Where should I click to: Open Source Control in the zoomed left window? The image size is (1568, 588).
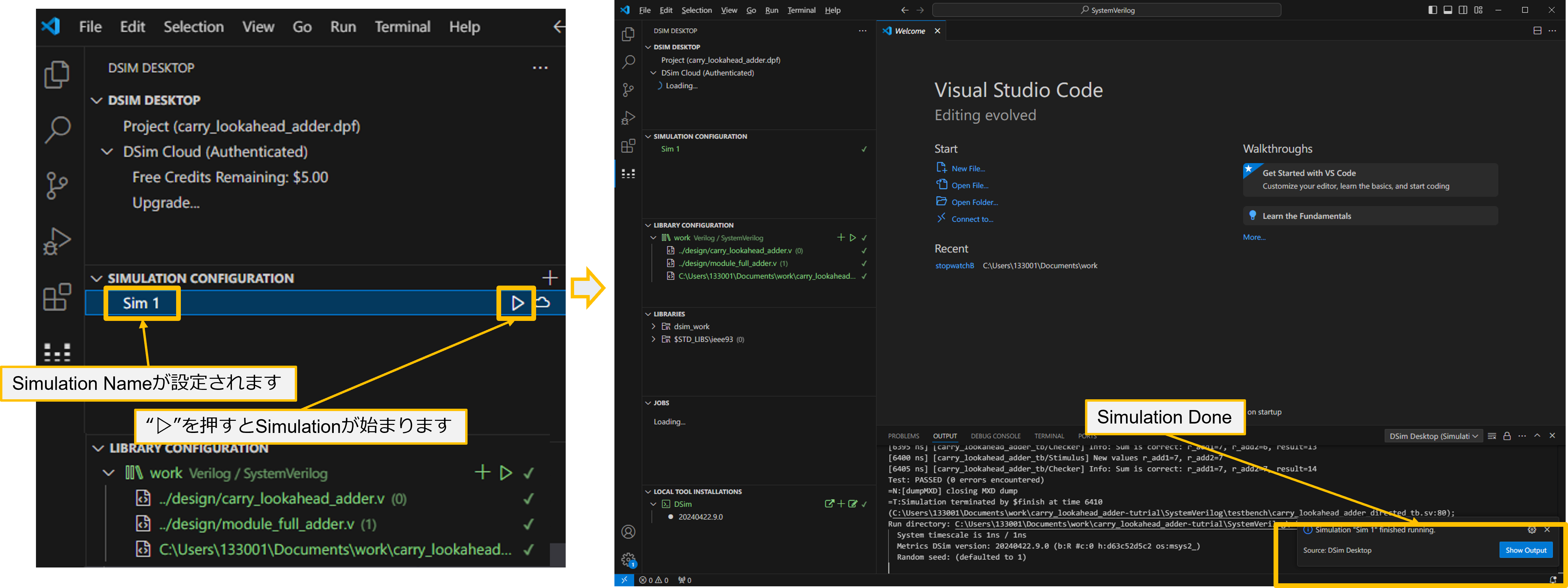click(57, 185)
